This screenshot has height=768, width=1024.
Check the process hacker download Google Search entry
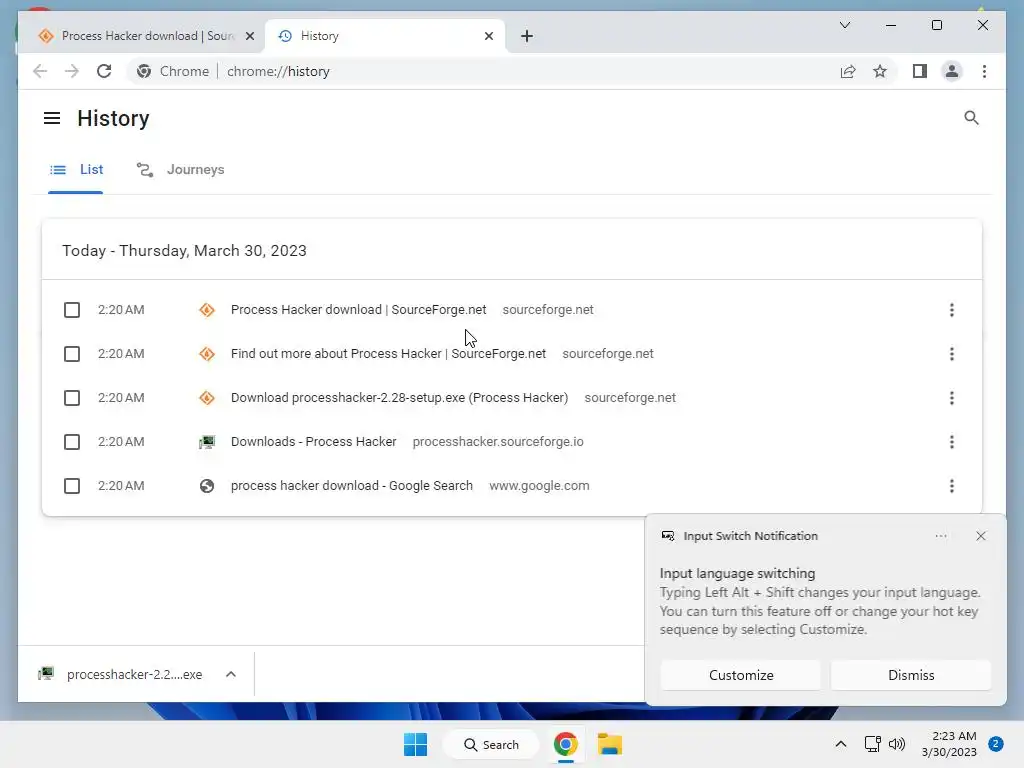[x=72, y=486]
